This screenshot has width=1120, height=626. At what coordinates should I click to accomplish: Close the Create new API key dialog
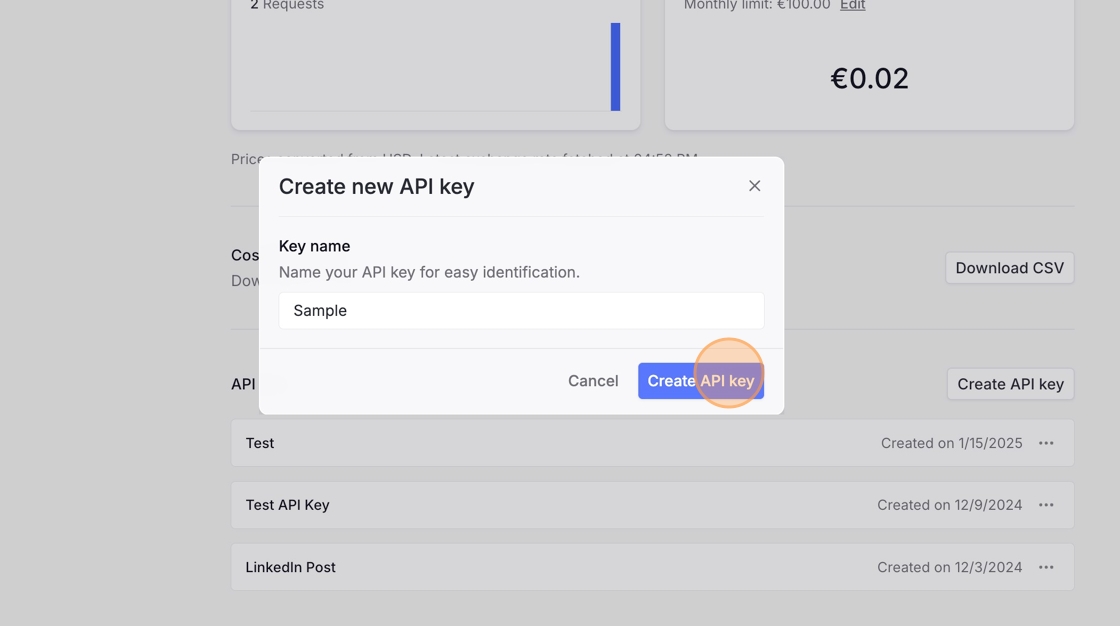pyautogui.click(x=754, y=186)
